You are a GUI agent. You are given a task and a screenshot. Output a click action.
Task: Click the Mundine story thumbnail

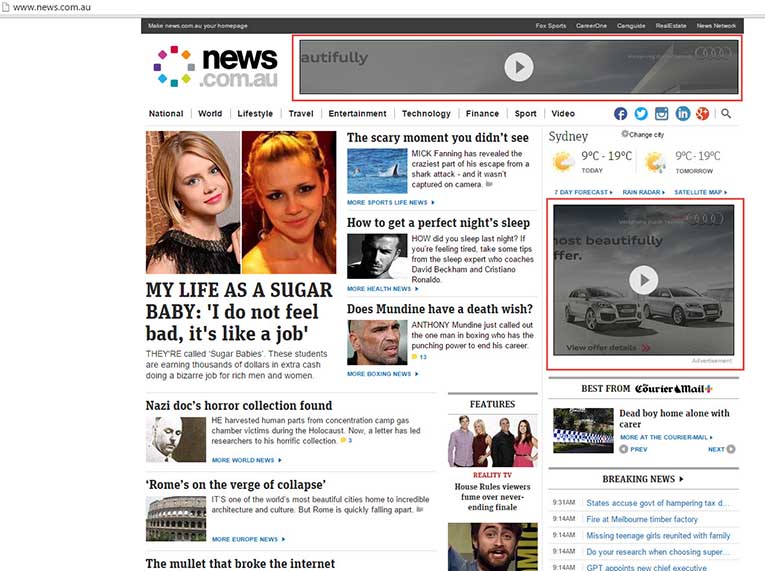tap(377, 343)
